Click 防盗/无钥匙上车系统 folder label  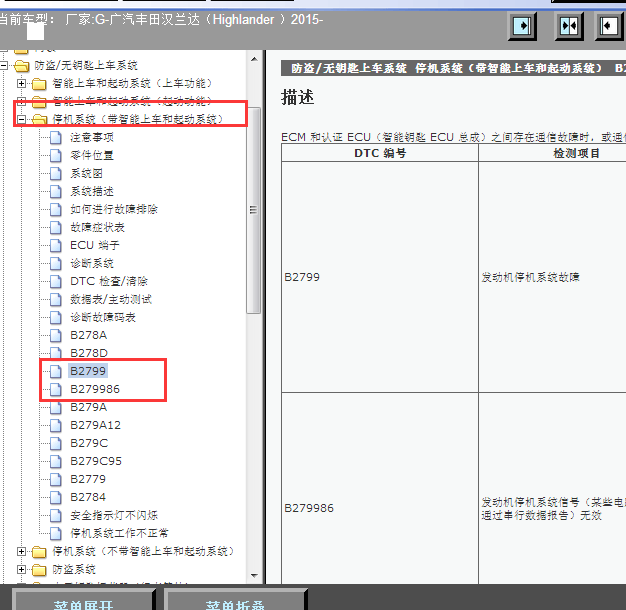coord(86,65)
